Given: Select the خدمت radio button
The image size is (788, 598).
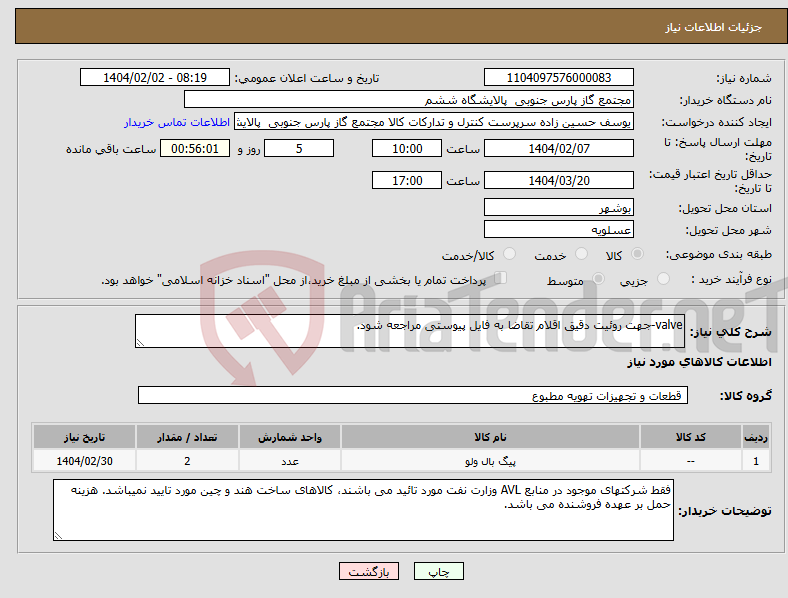Looking at the screenshot, I should pos(581,254).
